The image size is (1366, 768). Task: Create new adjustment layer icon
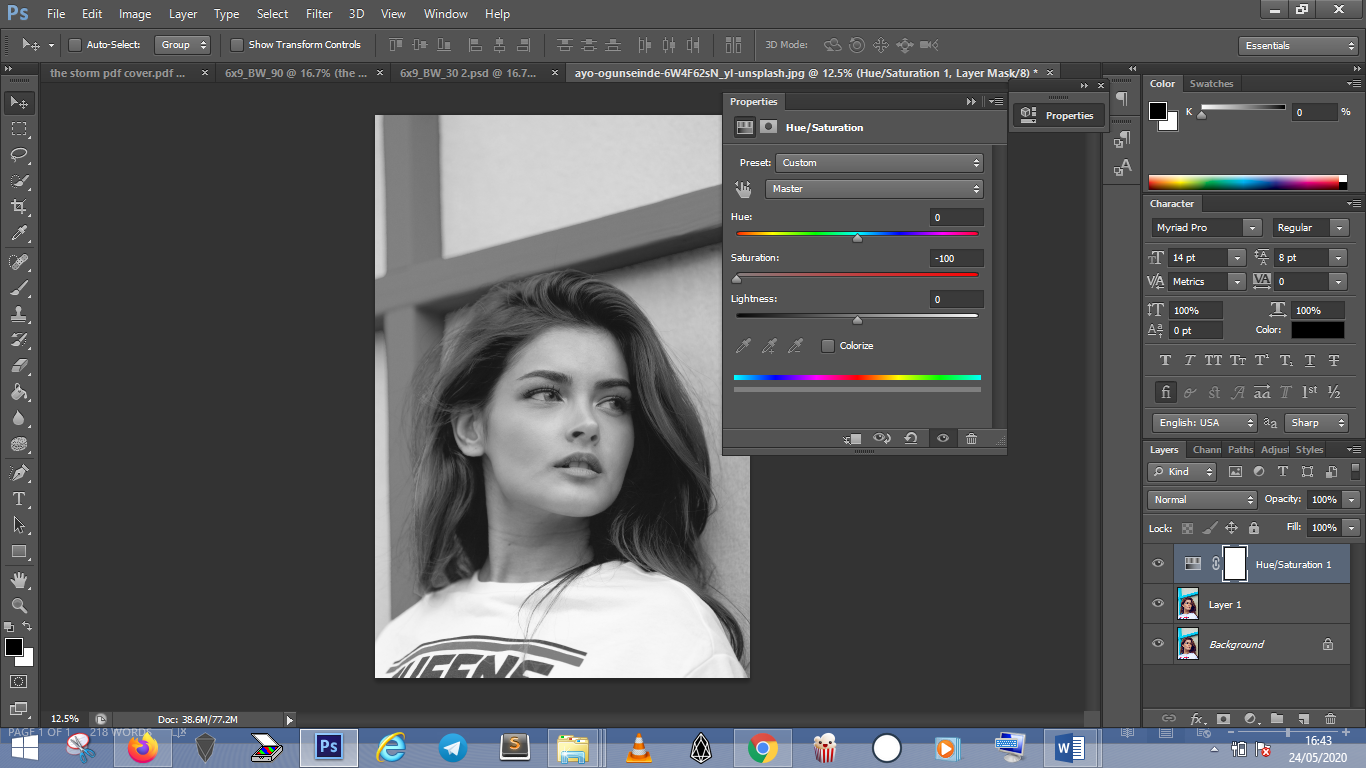1250,718
